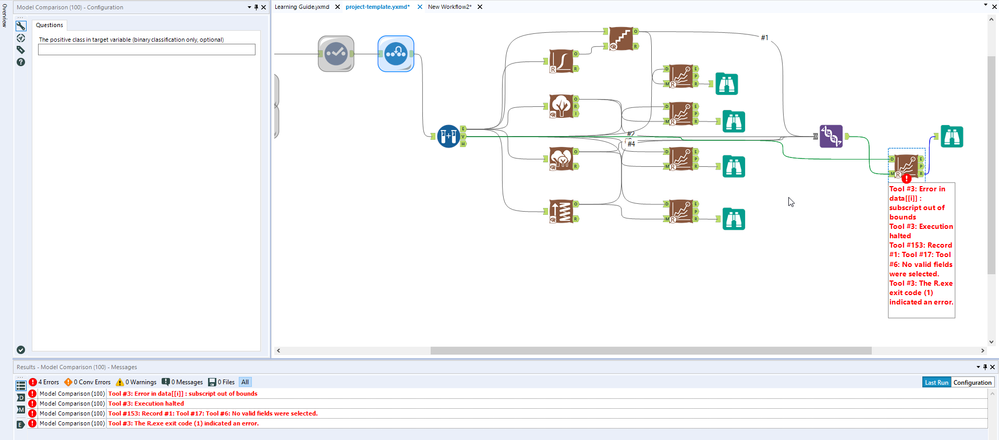Screen dimensions: 999x440
Task: Close the New Workflow2 tab
Action: click(x=480, y=7)
